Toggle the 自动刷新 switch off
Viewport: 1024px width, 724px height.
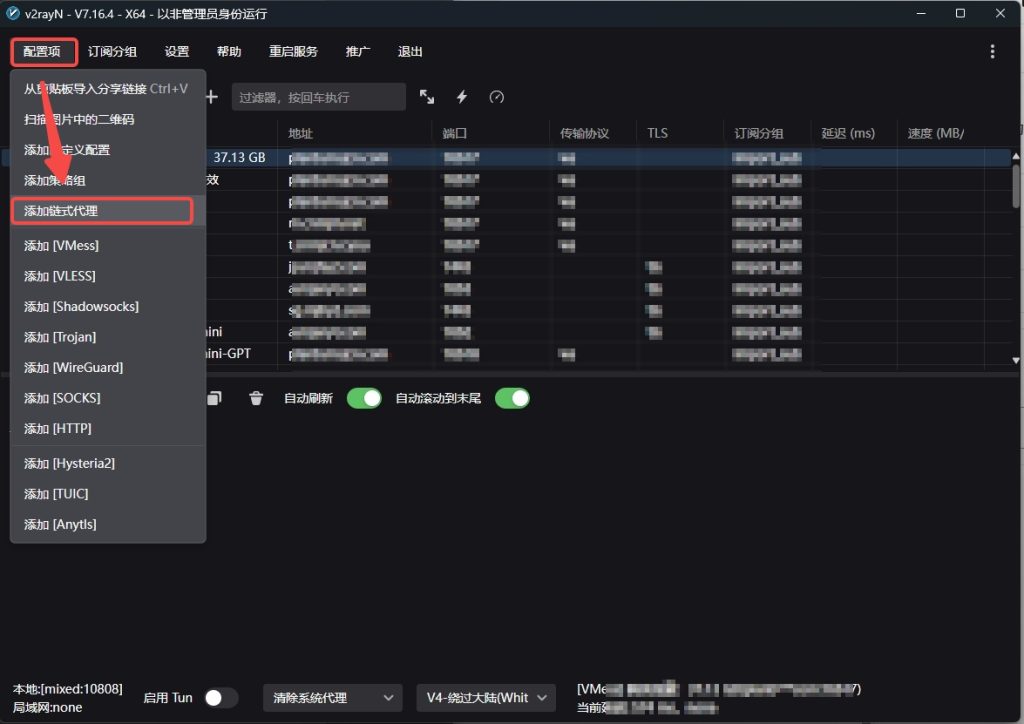pyautogui.click(x=364, y=398)
